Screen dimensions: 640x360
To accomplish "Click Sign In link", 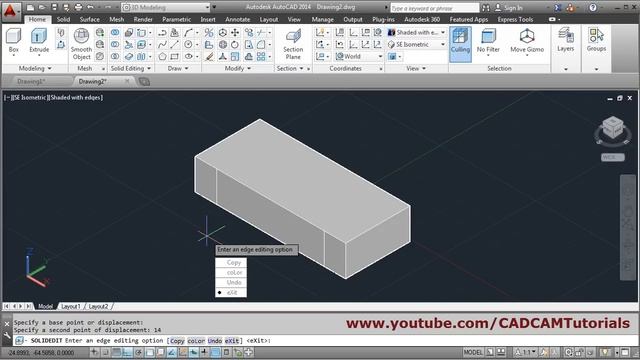I will [x=513, y=7].
